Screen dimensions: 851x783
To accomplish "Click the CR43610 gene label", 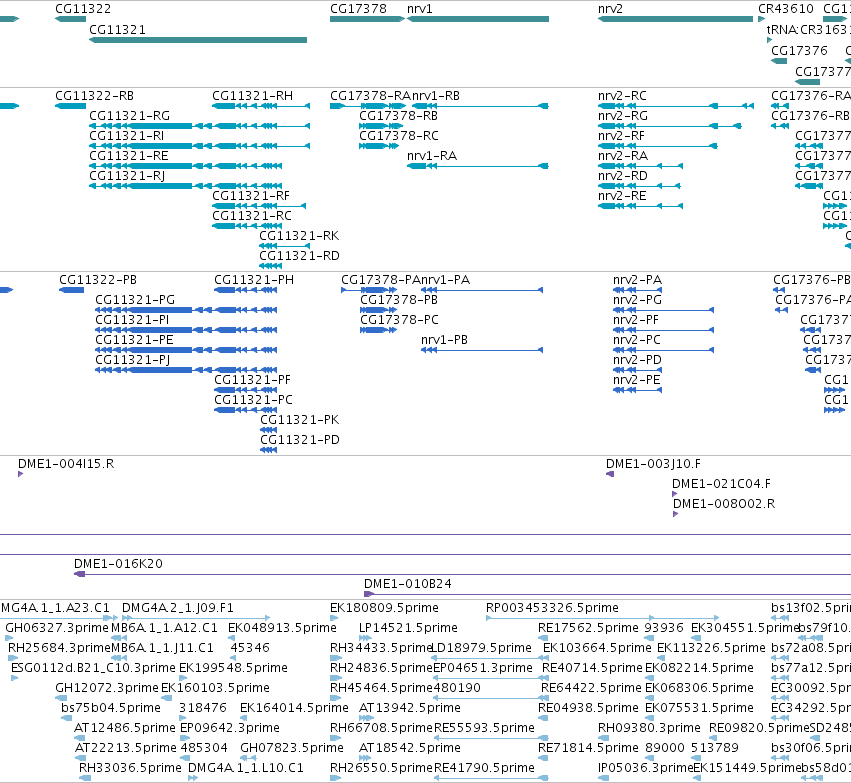I will [786, 9].
